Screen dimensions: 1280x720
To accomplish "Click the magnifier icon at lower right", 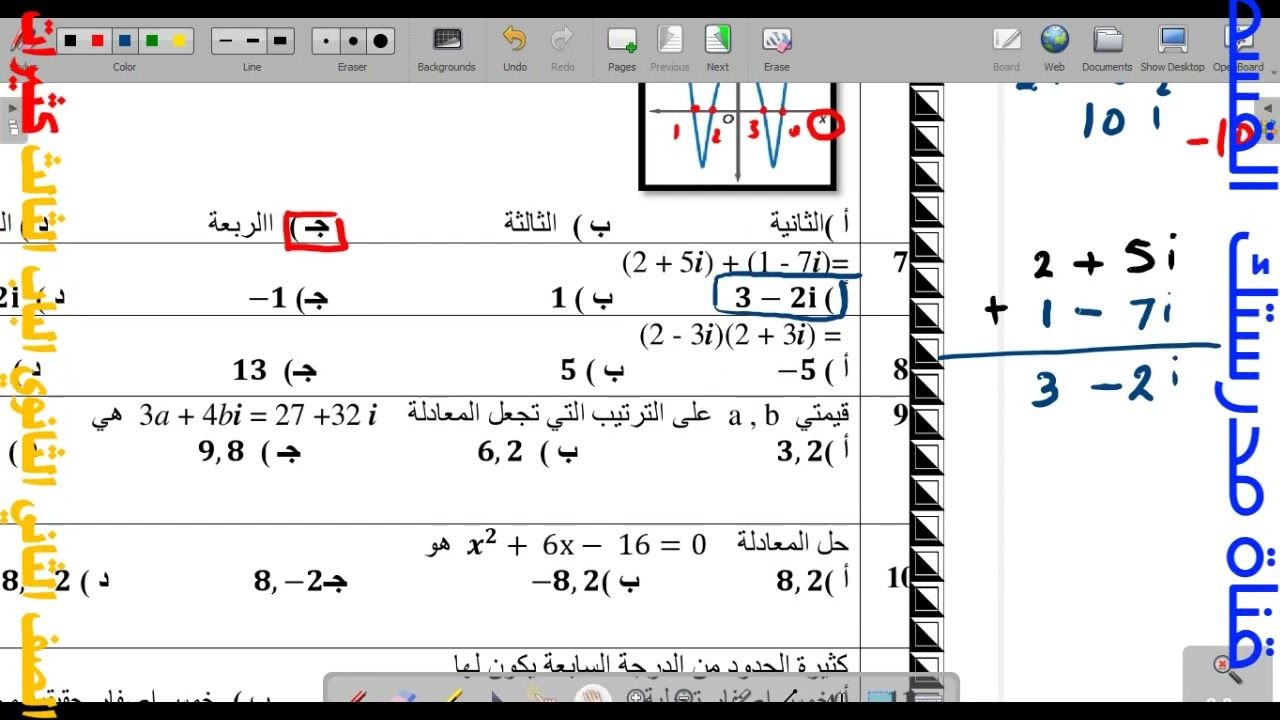I will pos(1226,670).
